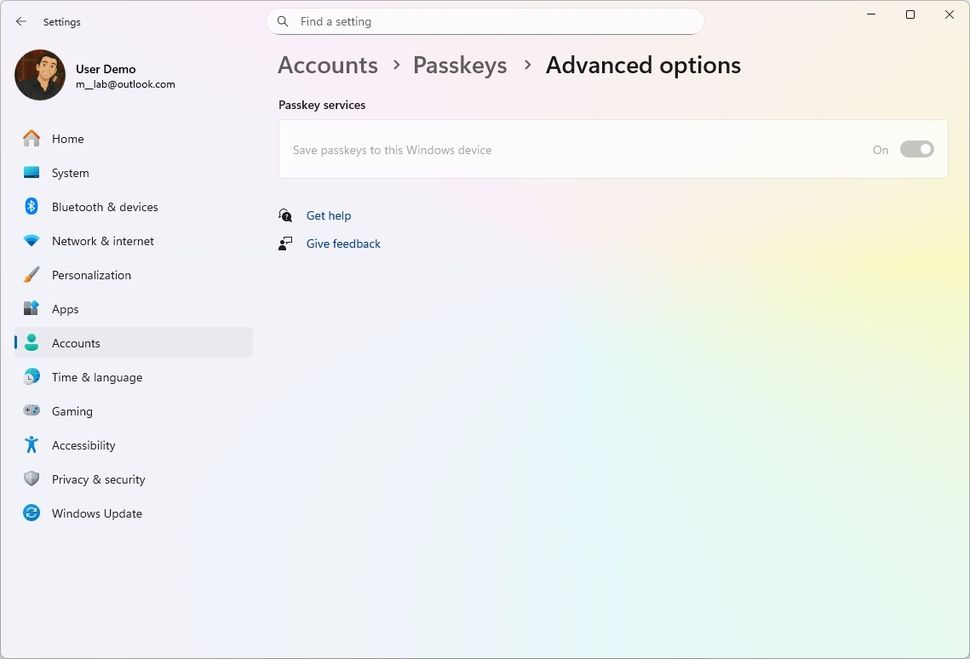Toggle Save passkeys to this Windows device

tap(916, 149)
